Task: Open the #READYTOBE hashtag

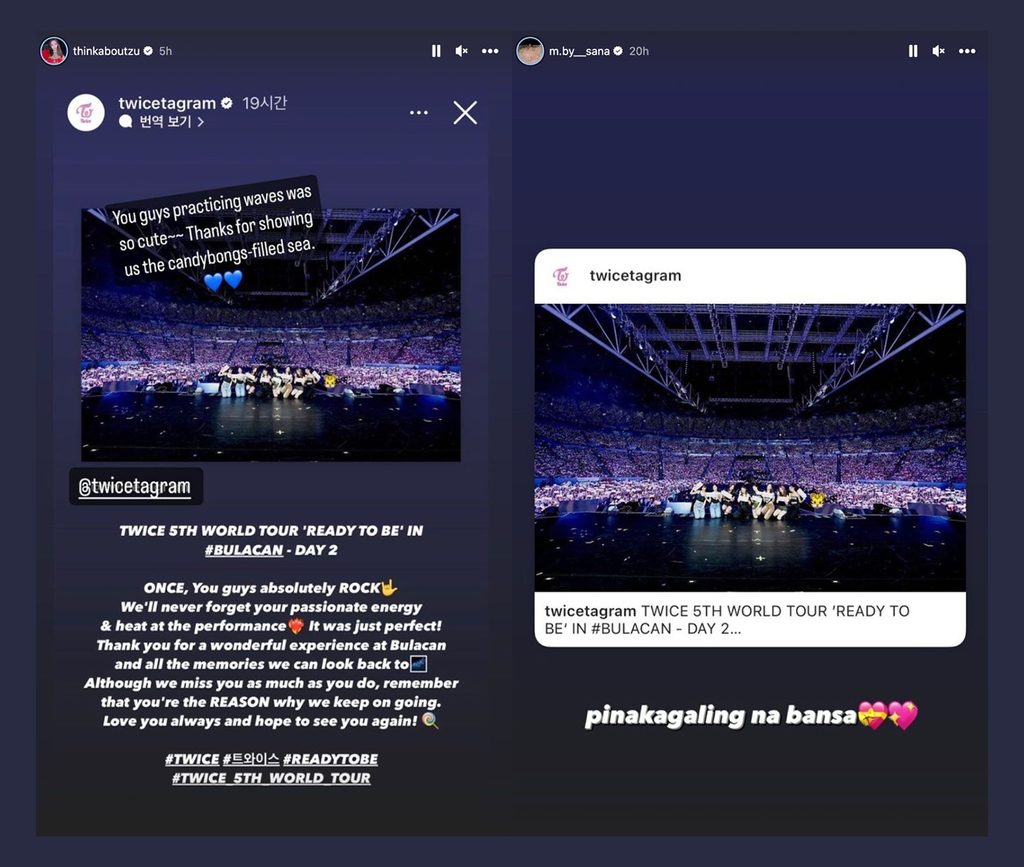Action: [330, 759]
